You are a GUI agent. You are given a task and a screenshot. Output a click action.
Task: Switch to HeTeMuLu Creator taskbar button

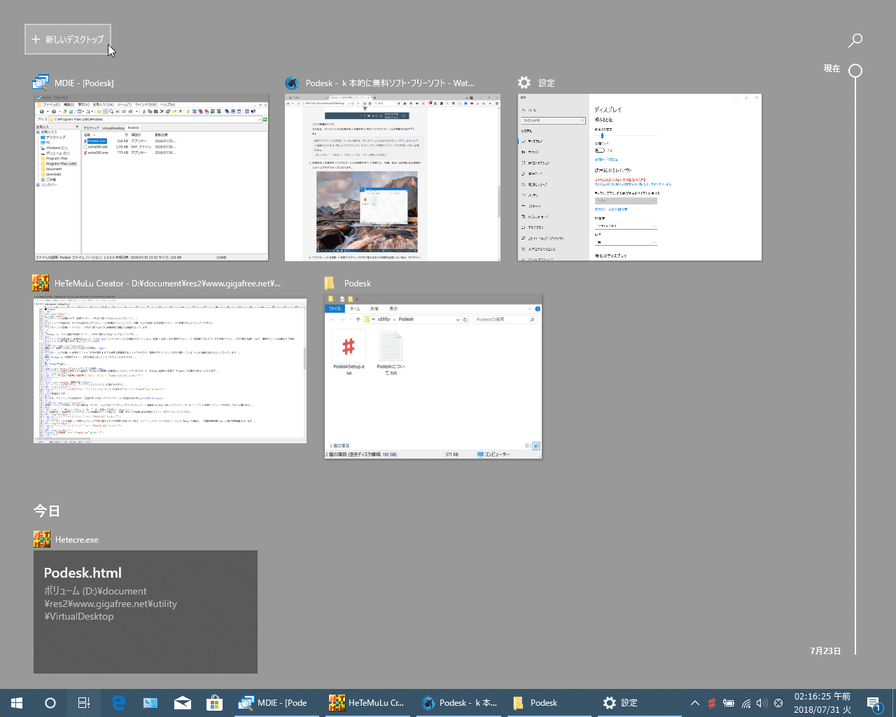(368, 703)
